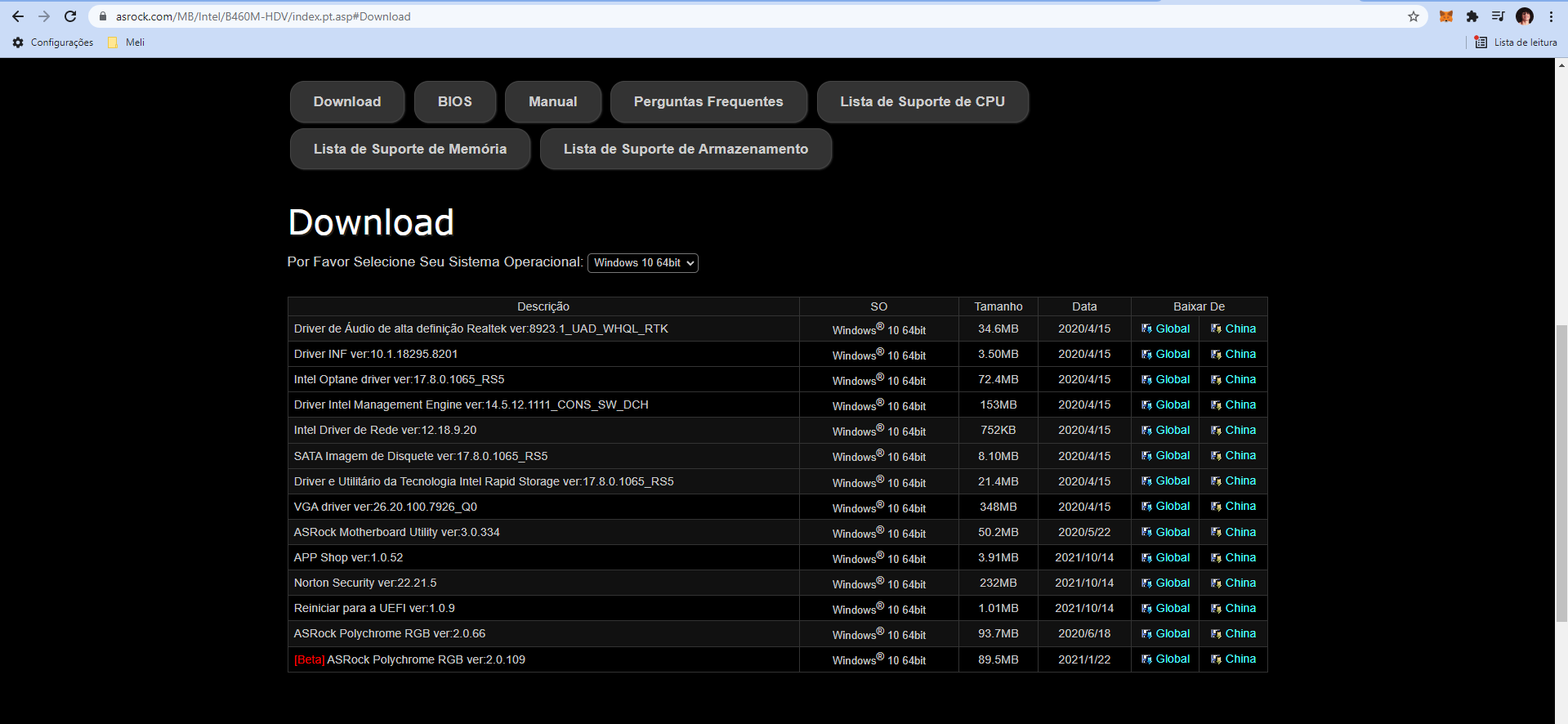
Task: Download VGA driver from Global
Action: 1165,506
